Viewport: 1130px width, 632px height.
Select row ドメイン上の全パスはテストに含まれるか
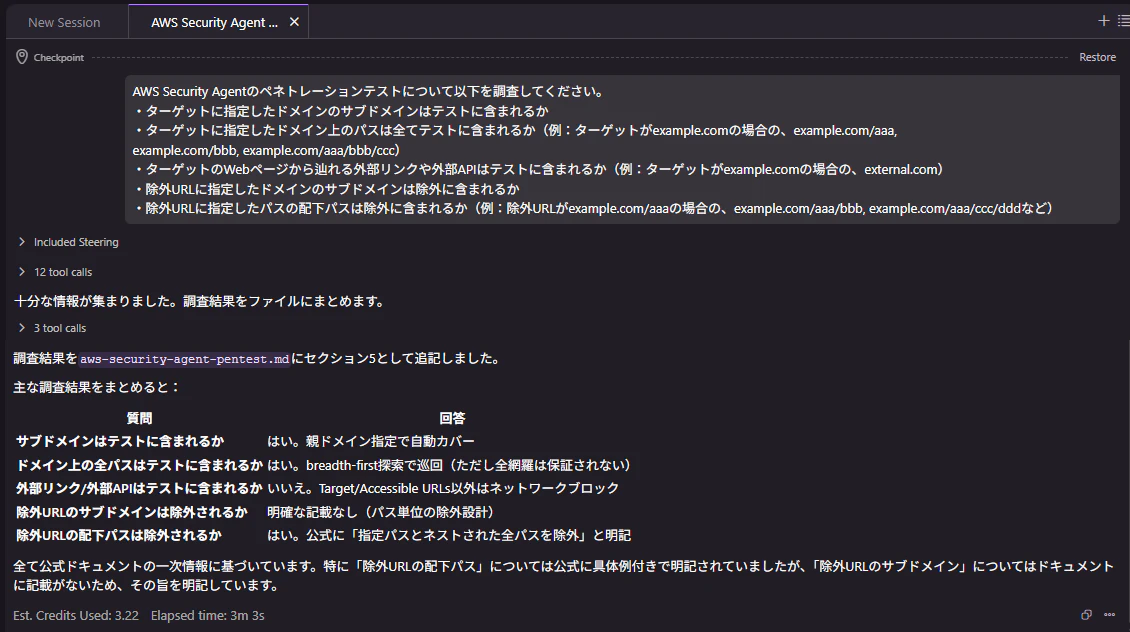(323, 465)
